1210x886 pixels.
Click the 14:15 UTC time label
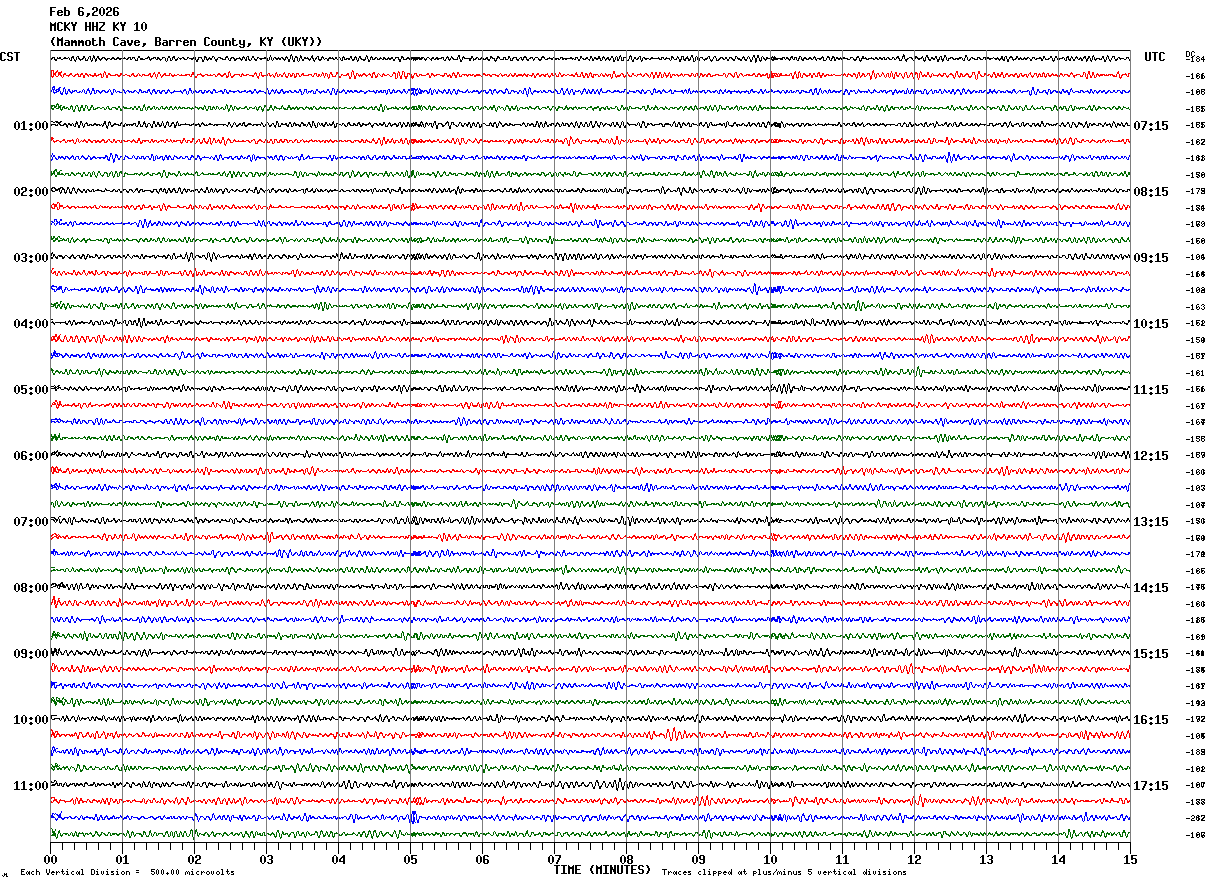point(1151,588)
